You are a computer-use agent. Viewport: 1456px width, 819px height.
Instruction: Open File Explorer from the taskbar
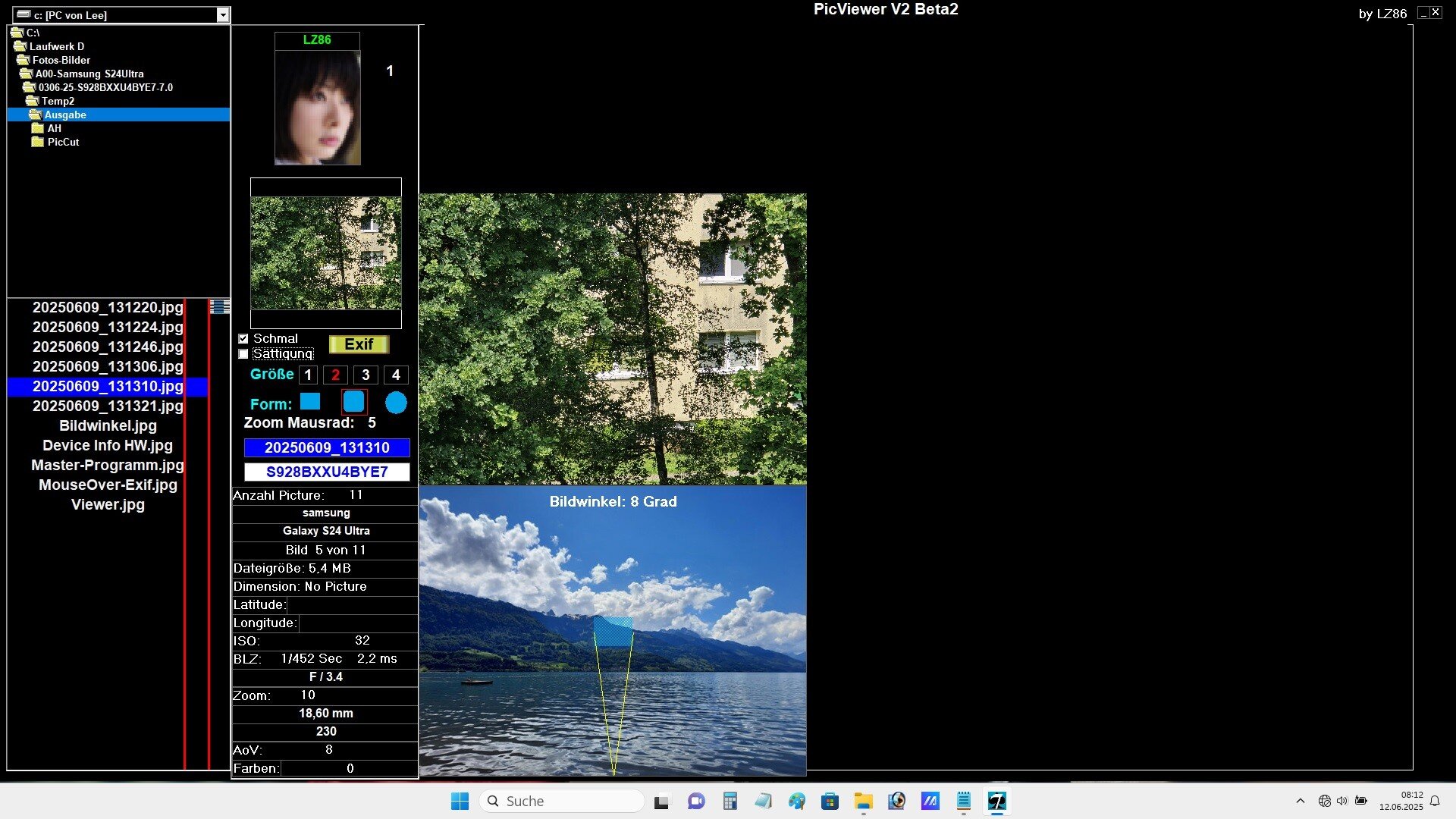(863, 801)
